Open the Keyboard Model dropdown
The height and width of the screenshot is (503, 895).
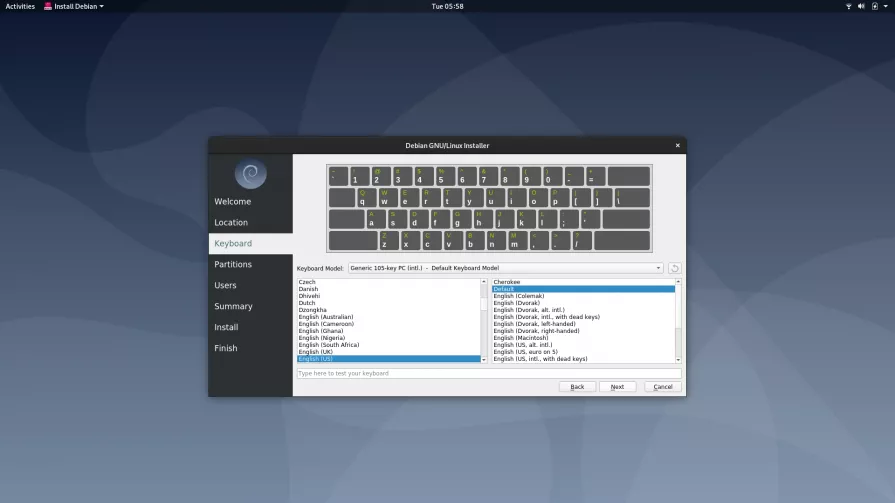click(505, 268)
